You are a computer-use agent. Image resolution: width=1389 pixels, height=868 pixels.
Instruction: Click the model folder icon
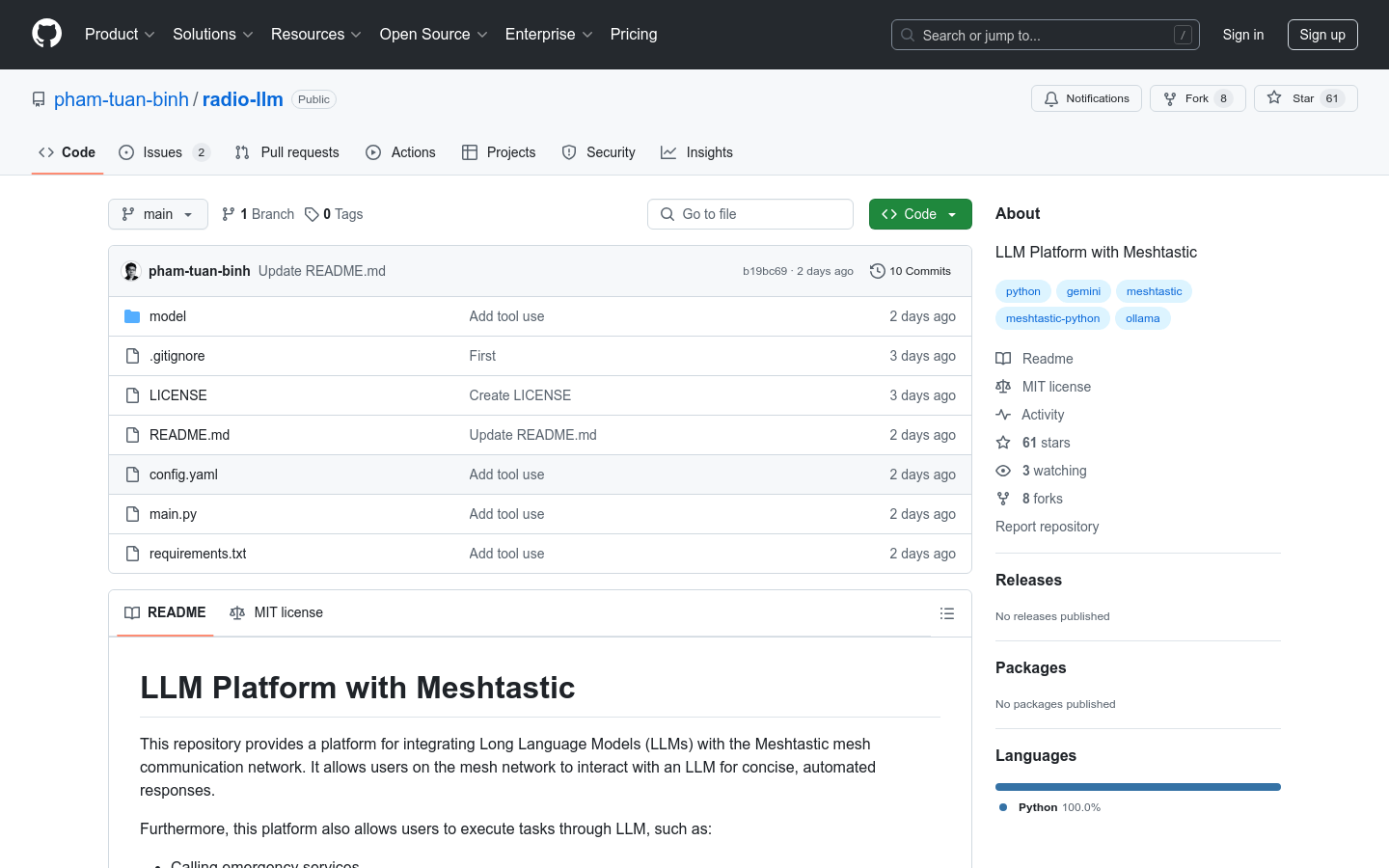tap(132, 316)
